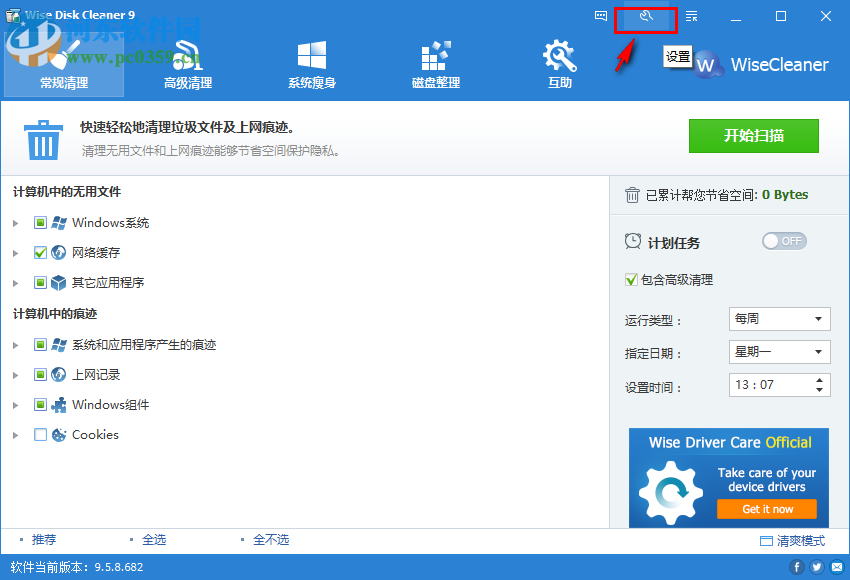This screenshot has width=850, height=580.
Task: Enable the Cookies cleanup checkbox
Action: [40, 434]
